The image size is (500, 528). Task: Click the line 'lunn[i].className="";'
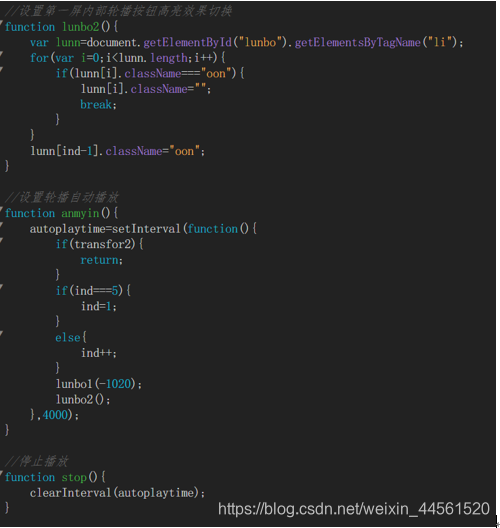tap(146, 89)
